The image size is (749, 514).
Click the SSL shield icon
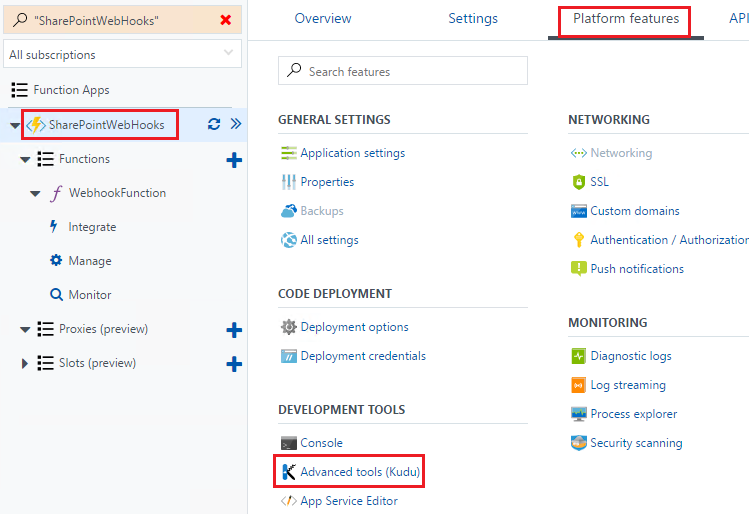coord(578,182)
